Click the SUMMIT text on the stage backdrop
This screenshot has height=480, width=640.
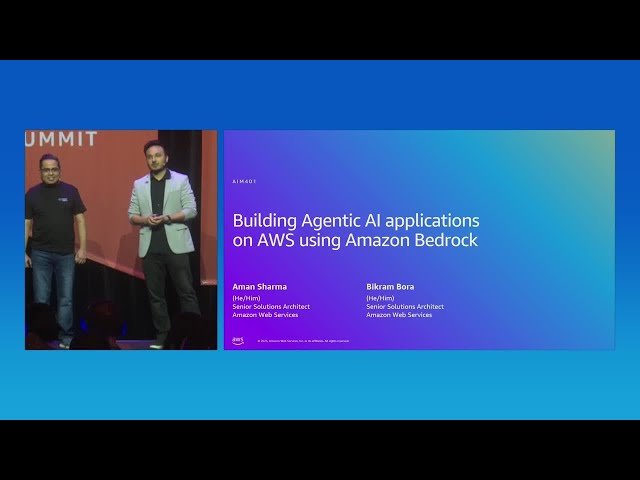(62, 140)
